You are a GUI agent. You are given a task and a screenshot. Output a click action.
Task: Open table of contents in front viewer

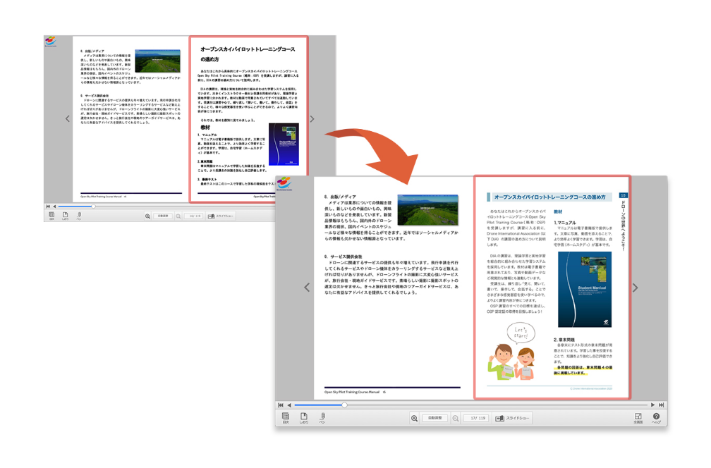point(285,418)
